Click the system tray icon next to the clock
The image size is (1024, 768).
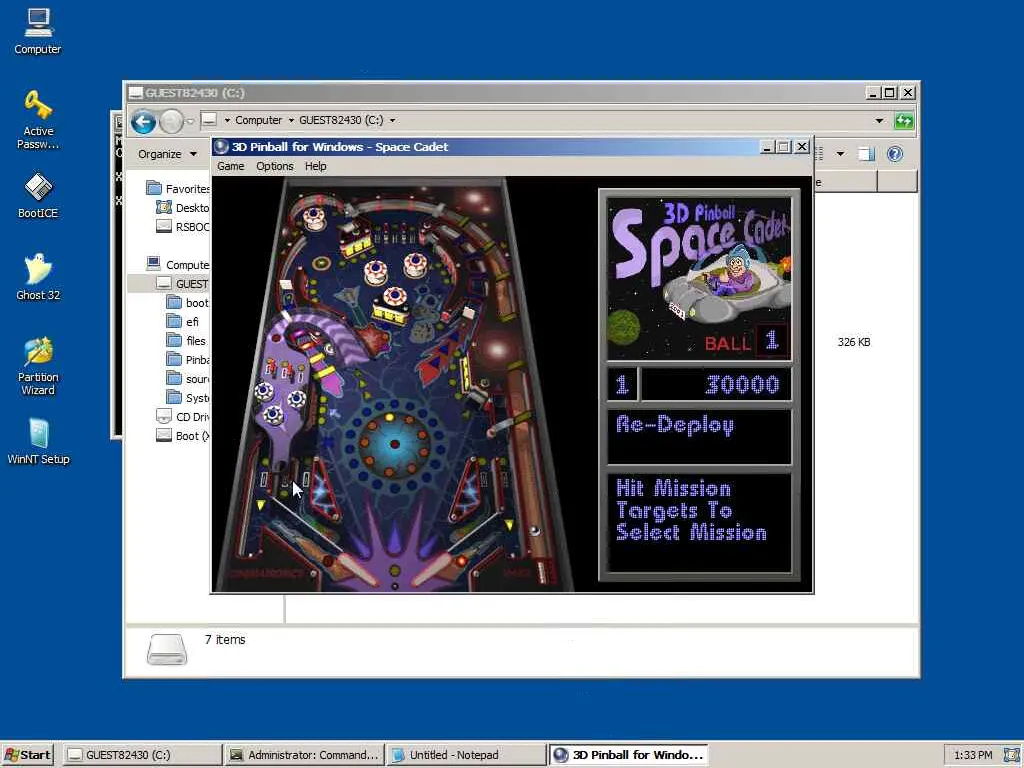pos(1012,755)
